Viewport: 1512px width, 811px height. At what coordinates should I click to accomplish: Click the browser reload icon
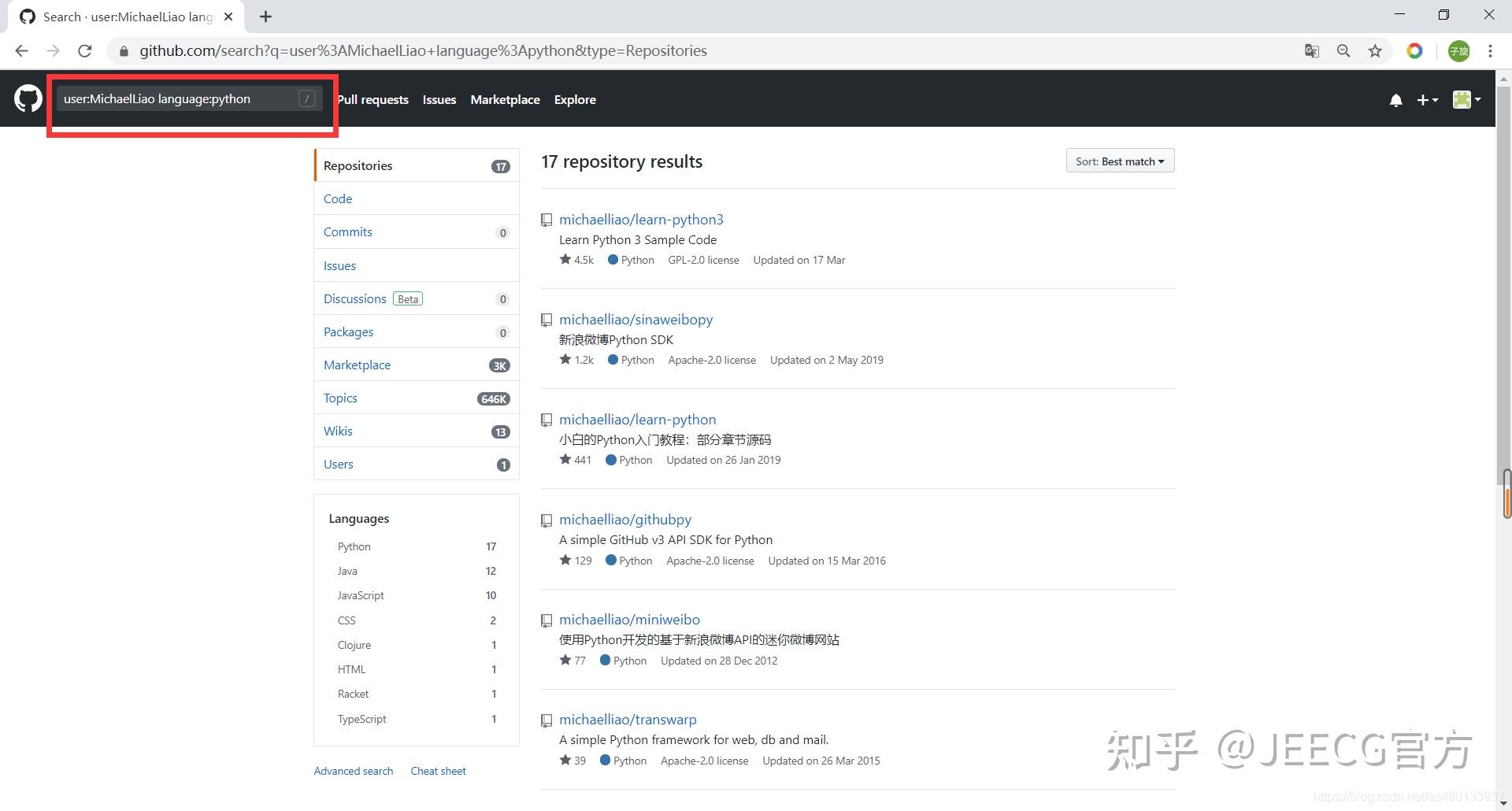click(85, 51)
